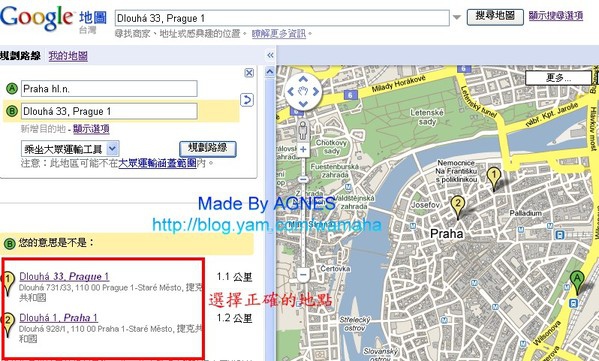Pan map left with navigation arrow

(290, 91)
